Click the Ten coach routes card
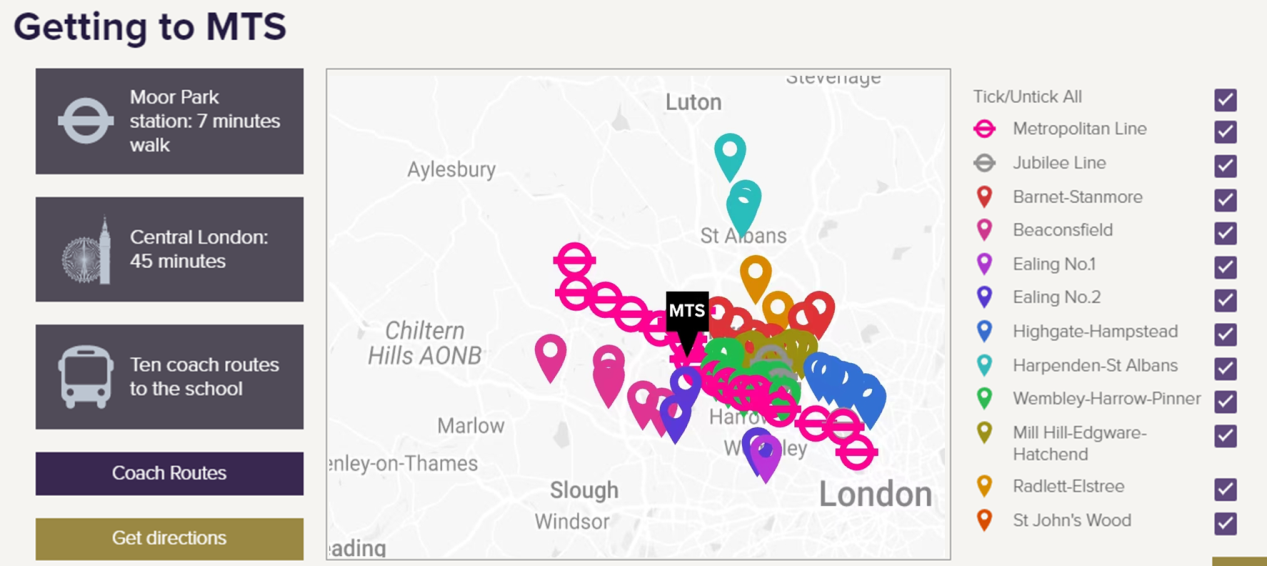 tap(169, 377)
